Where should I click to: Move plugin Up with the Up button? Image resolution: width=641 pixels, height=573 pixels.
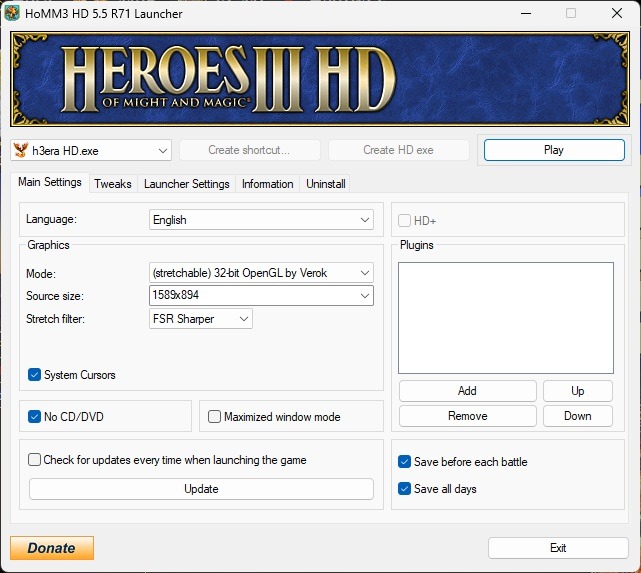click(x=578, y=391)
